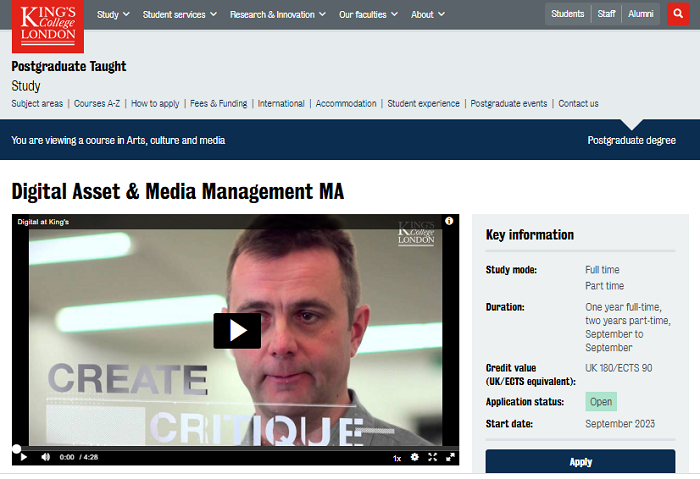The width and height of the screenshot is (700, 479).
Task: Go to the Fees & Funding section
Action: 218,103
